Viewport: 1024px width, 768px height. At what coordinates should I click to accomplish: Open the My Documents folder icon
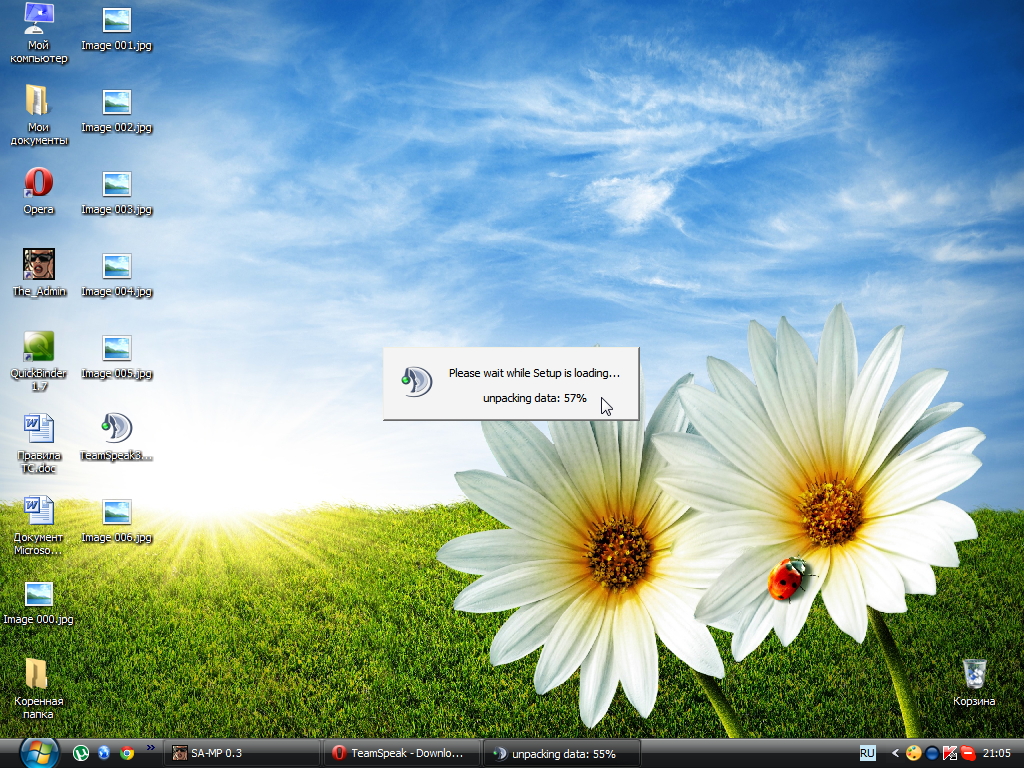pos(39,115)
